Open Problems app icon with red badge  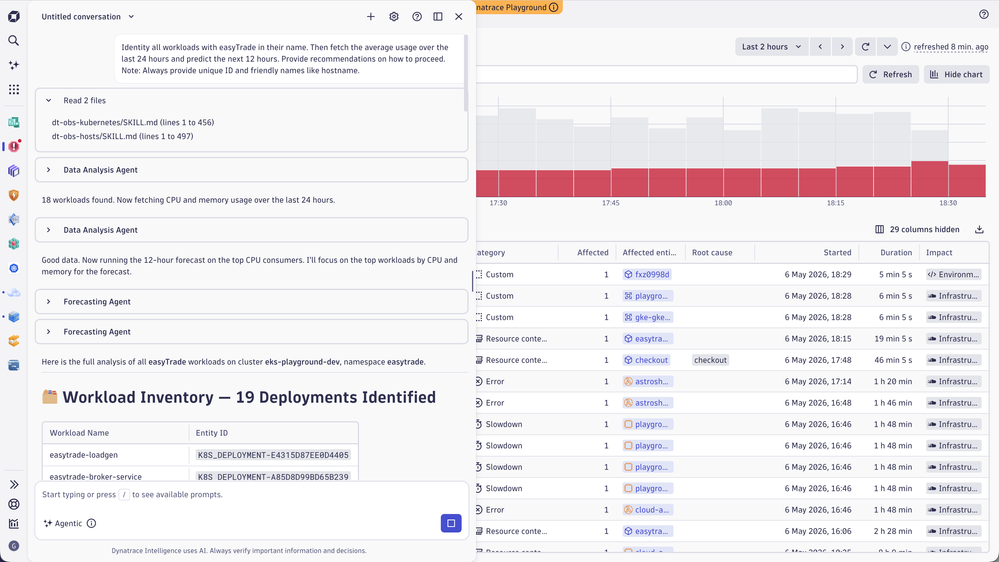(x=13, y=146)
